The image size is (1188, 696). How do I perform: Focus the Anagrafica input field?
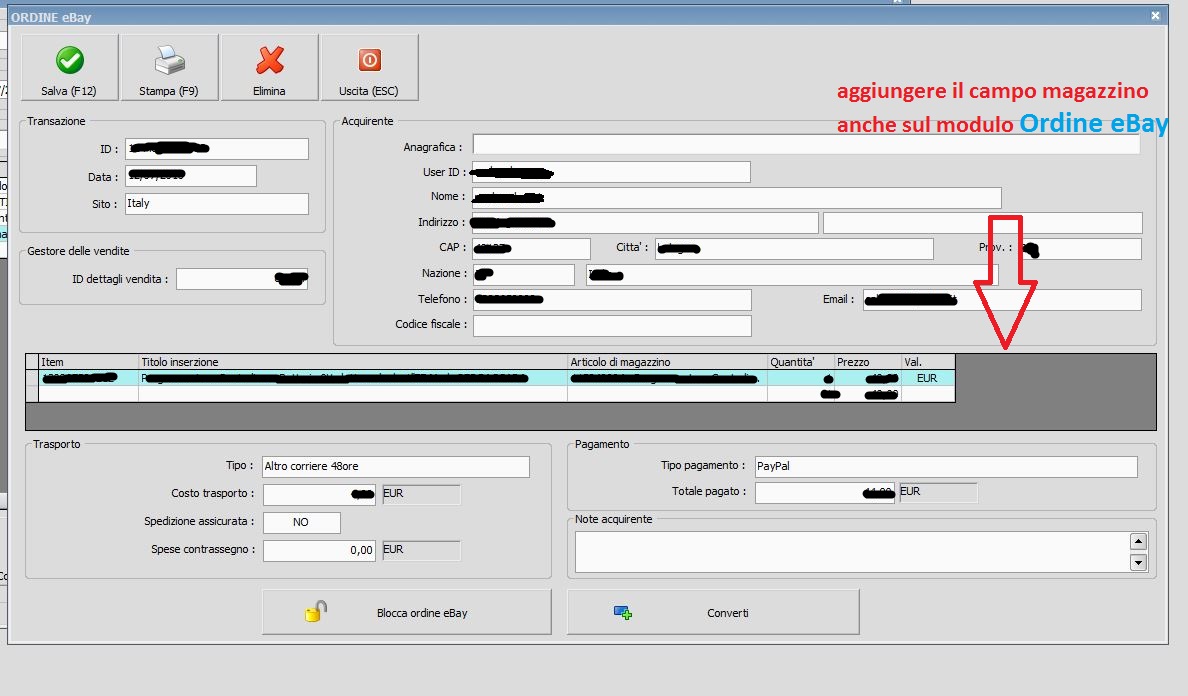[806, 145]
